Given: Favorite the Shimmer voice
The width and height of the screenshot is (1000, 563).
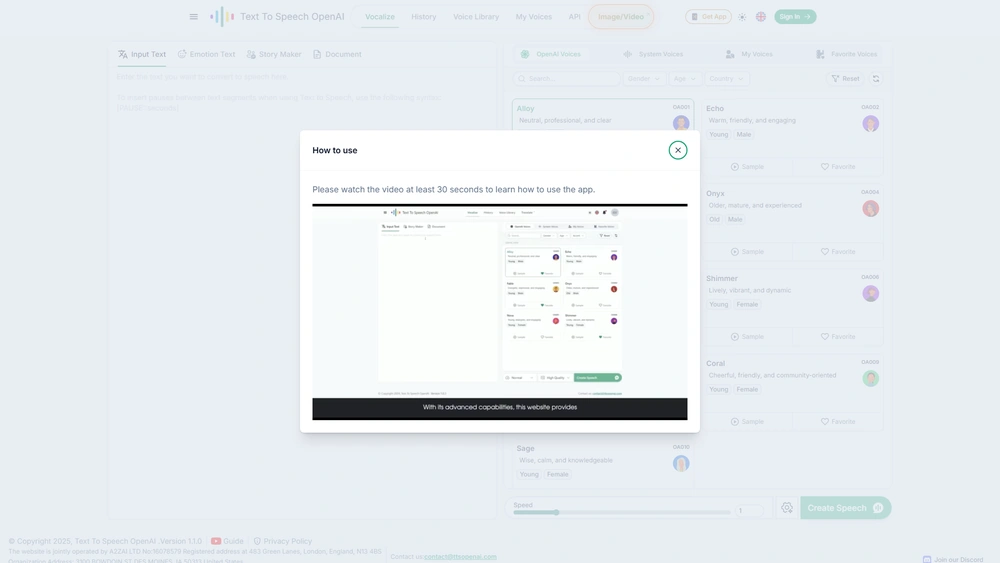Looking at the screenshot, I should click(x=838, y=336).
